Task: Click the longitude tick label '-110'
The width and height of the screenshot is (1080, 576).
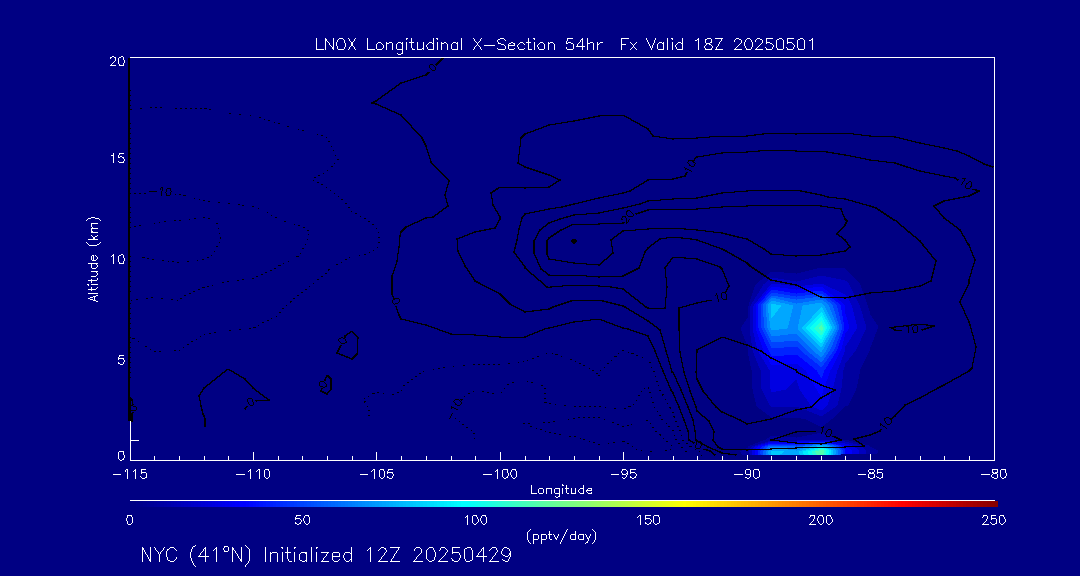Action: 253,474
